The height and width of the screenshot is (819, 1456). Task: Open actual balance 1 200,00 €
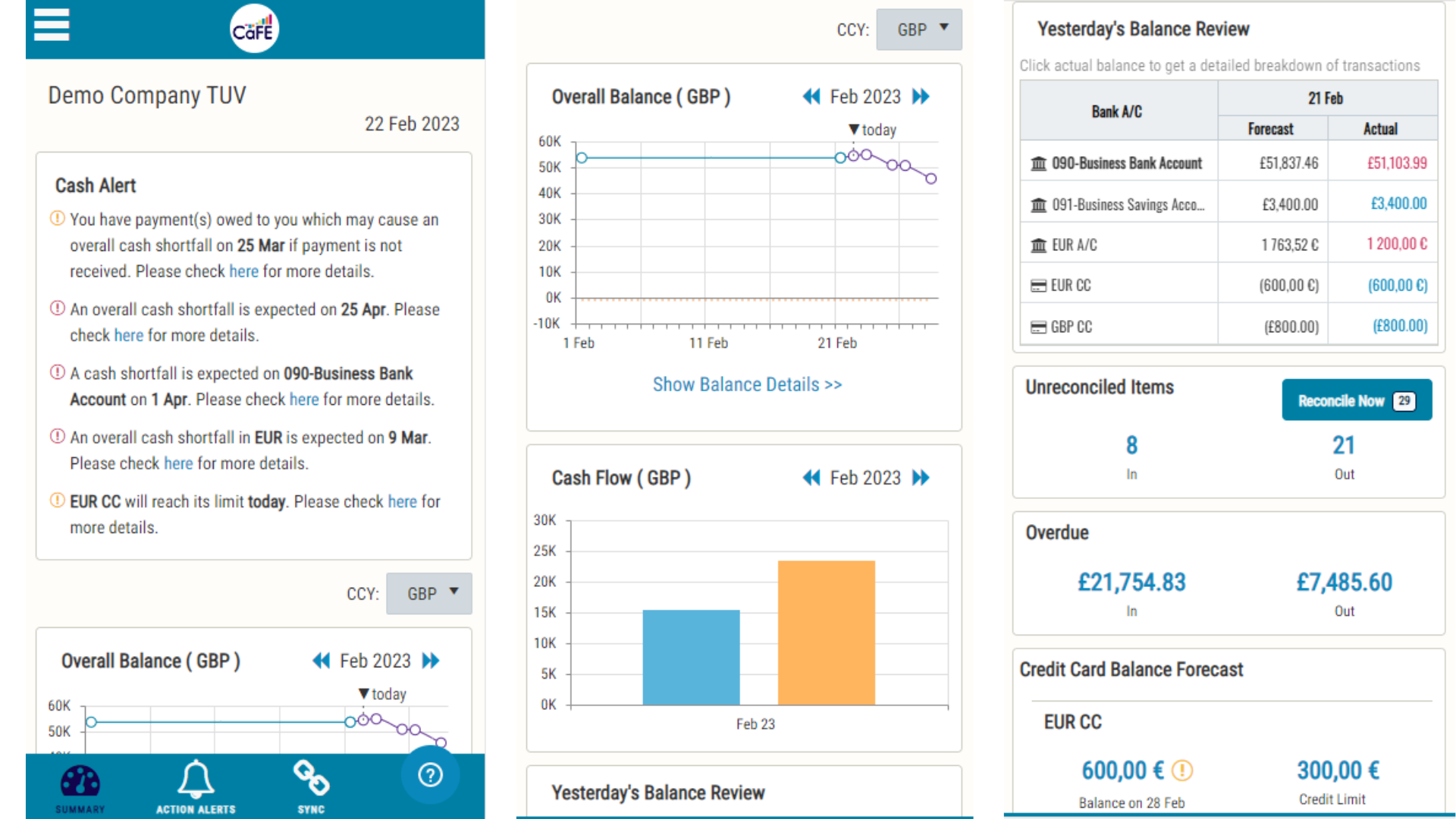click(1397, 244)
